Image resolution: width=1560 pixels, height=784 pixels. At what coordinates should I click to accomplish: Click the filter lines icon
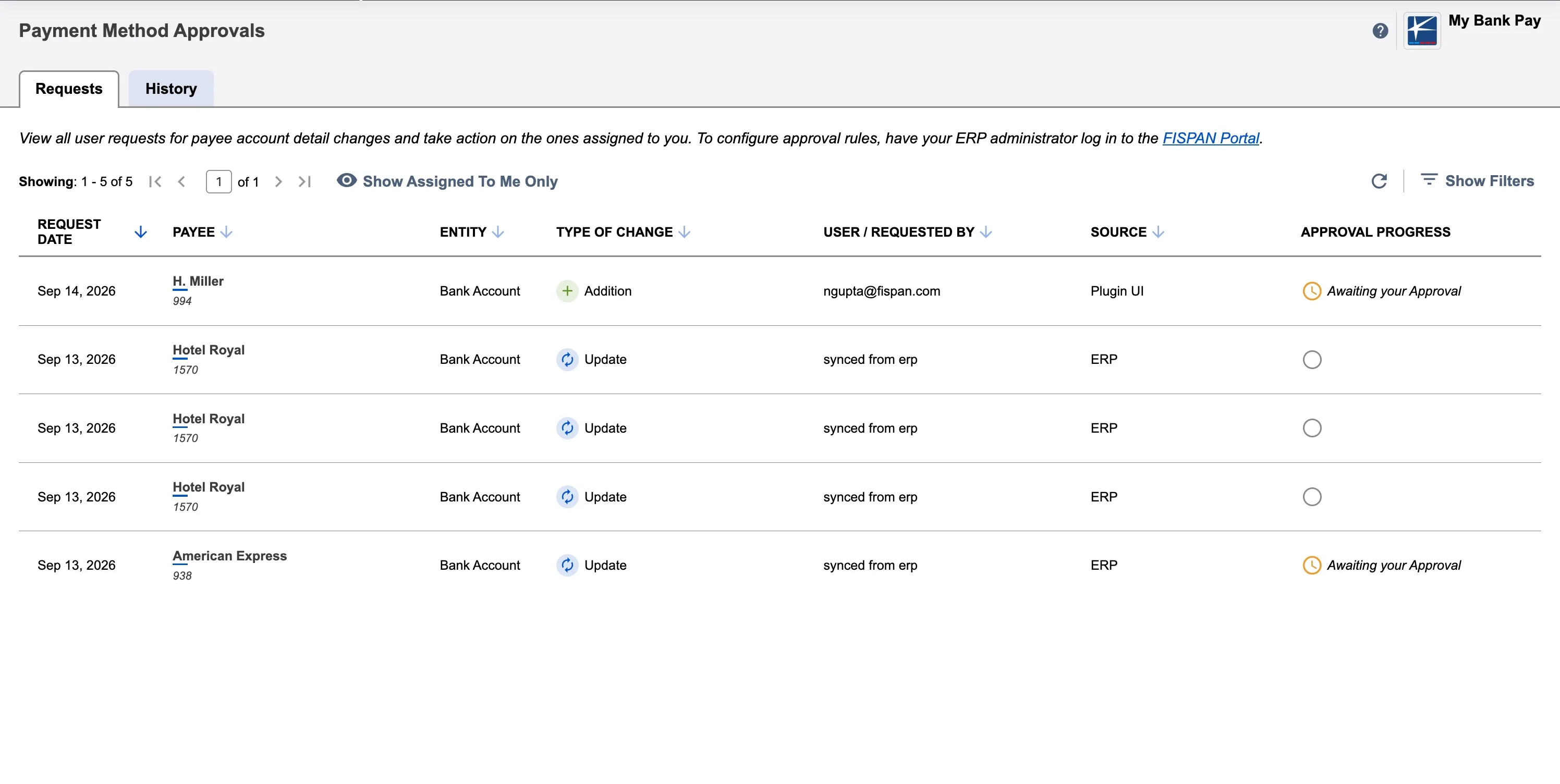1429,180
